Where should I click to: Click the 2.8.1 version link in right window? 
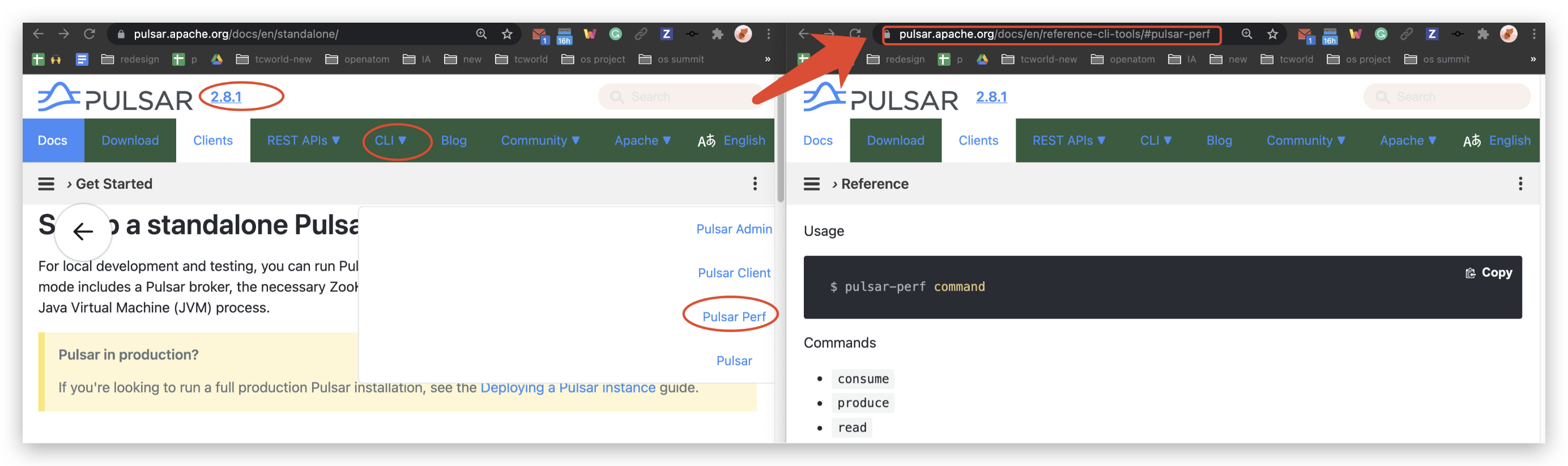pyautogui.click(x=991, y=97)
